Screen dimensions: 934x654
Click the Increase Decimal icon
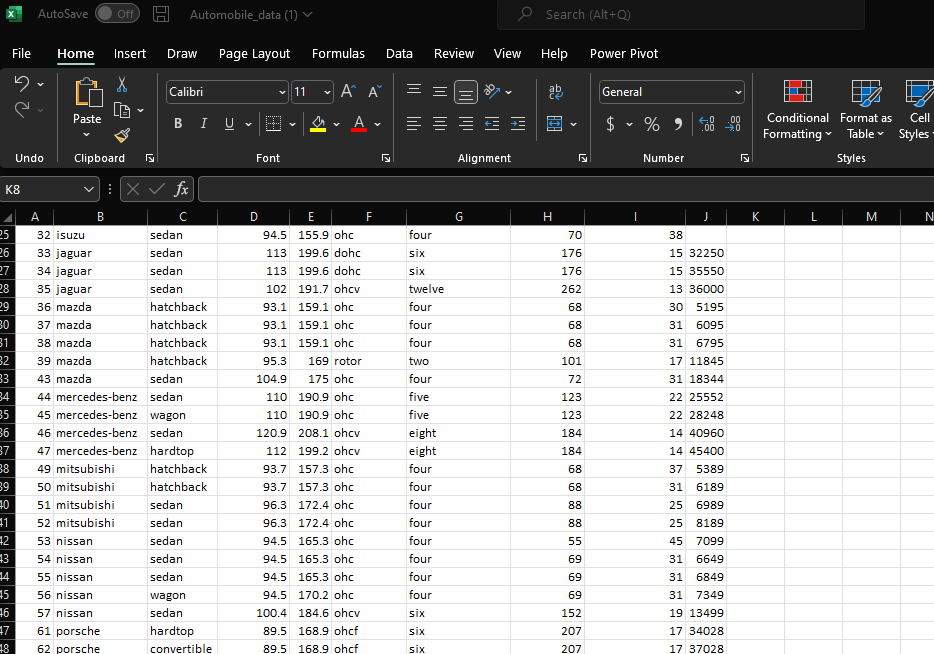point(706,124)
